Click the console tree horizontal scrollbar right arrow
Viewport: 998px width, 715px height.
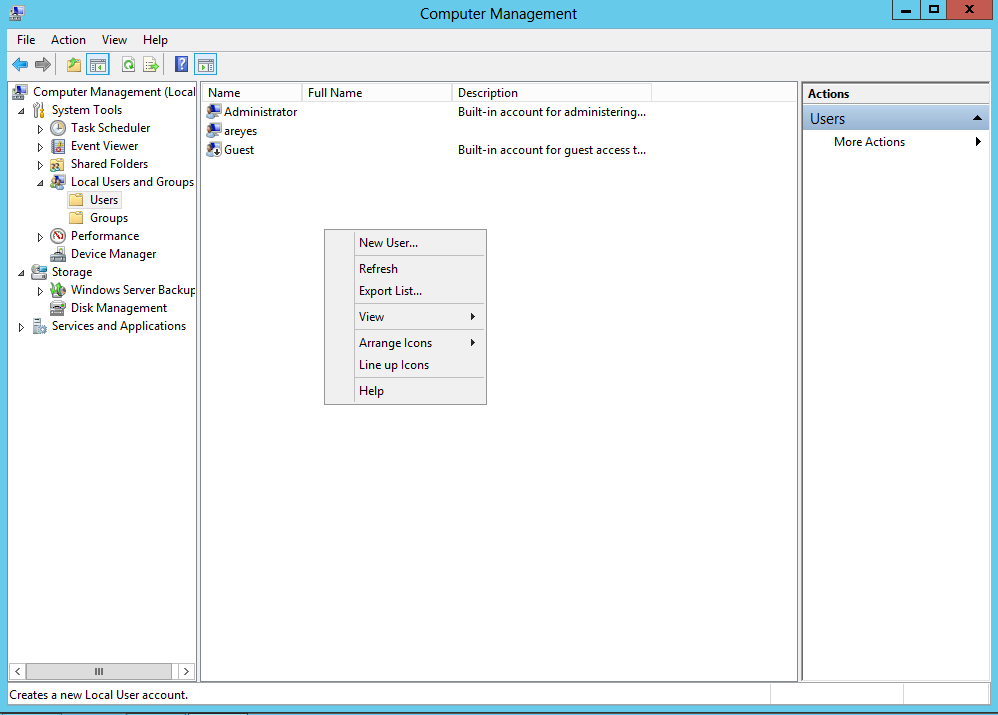tap(186, 672)
